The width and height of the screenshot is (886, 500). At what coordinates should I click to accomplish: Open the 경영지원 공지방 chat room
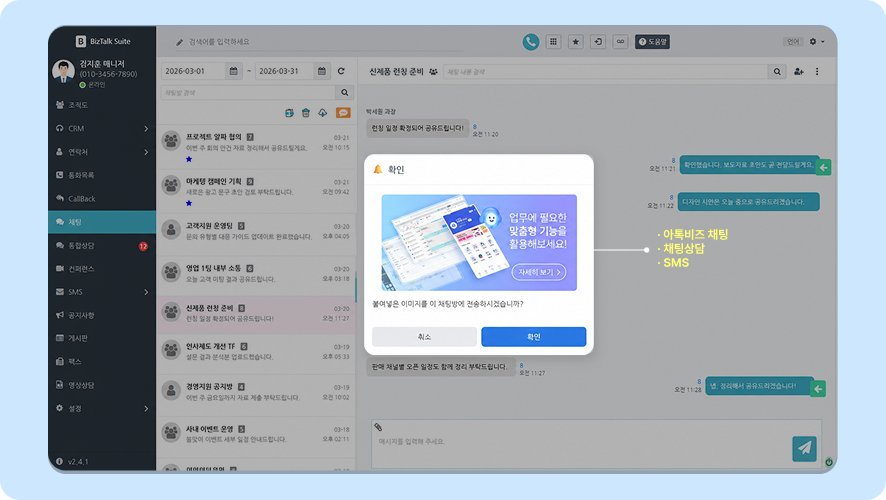[x=256, y=395]
